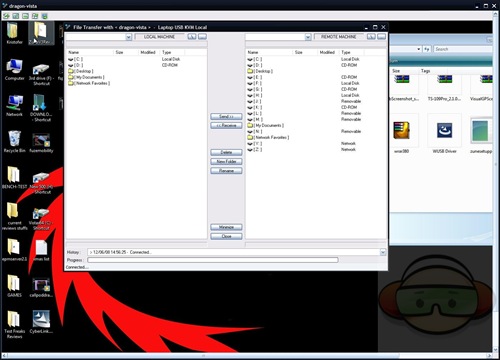Click the << Receive button
Screen dimensions: 500x360
226,125
